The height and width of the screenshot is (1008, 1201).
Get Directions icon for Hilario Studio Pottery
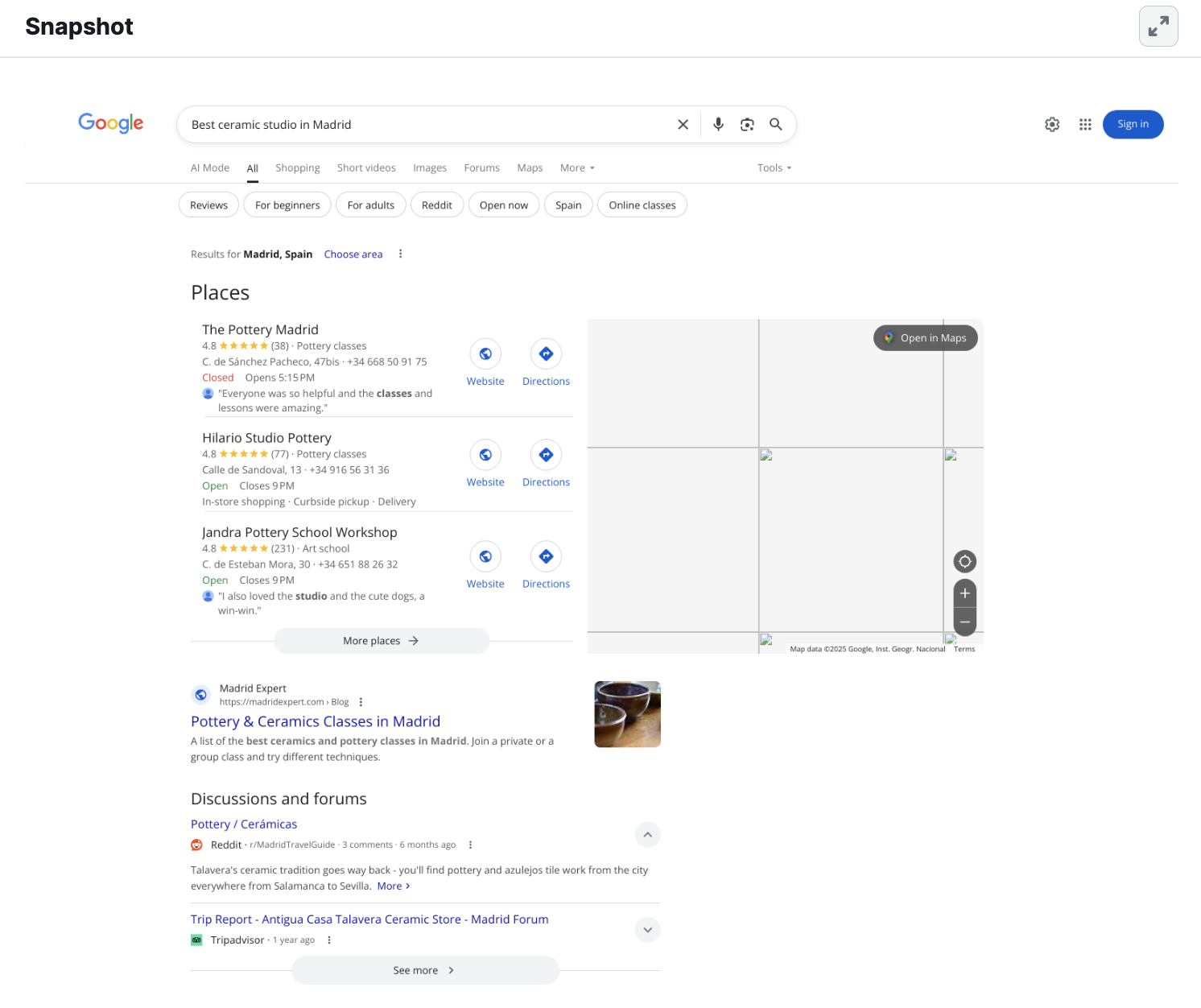pos(546,455)
